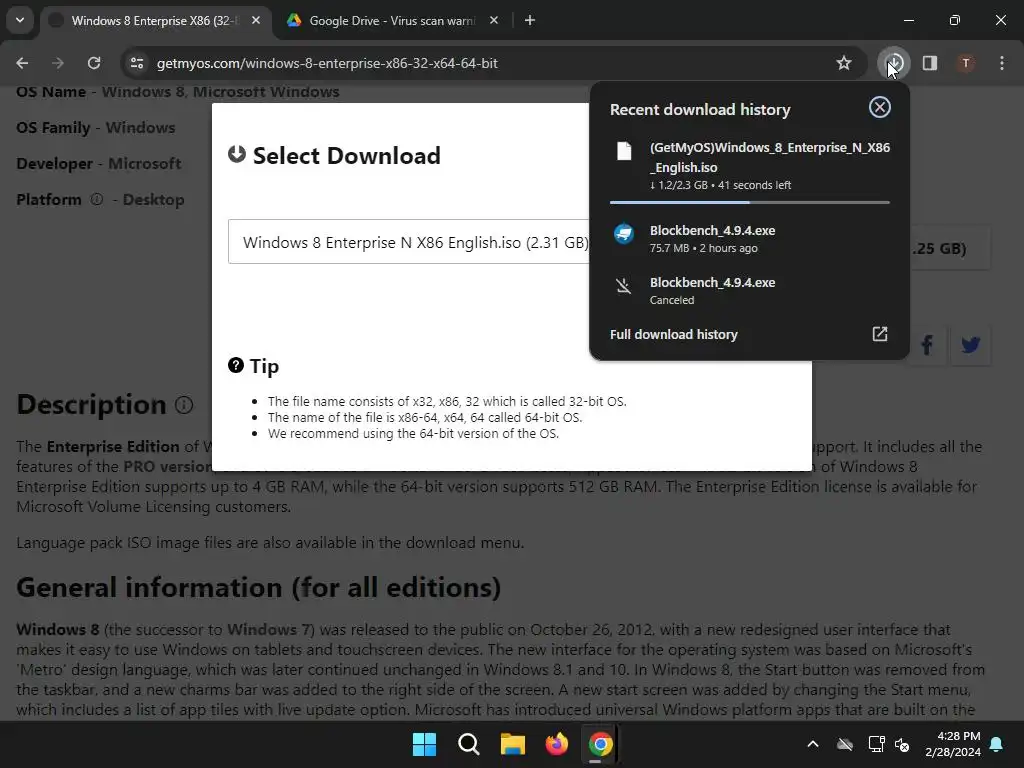The image size is (1024, 768).
Task: Click the Blockbench app icon in downloads
Action: coord(624,233)
